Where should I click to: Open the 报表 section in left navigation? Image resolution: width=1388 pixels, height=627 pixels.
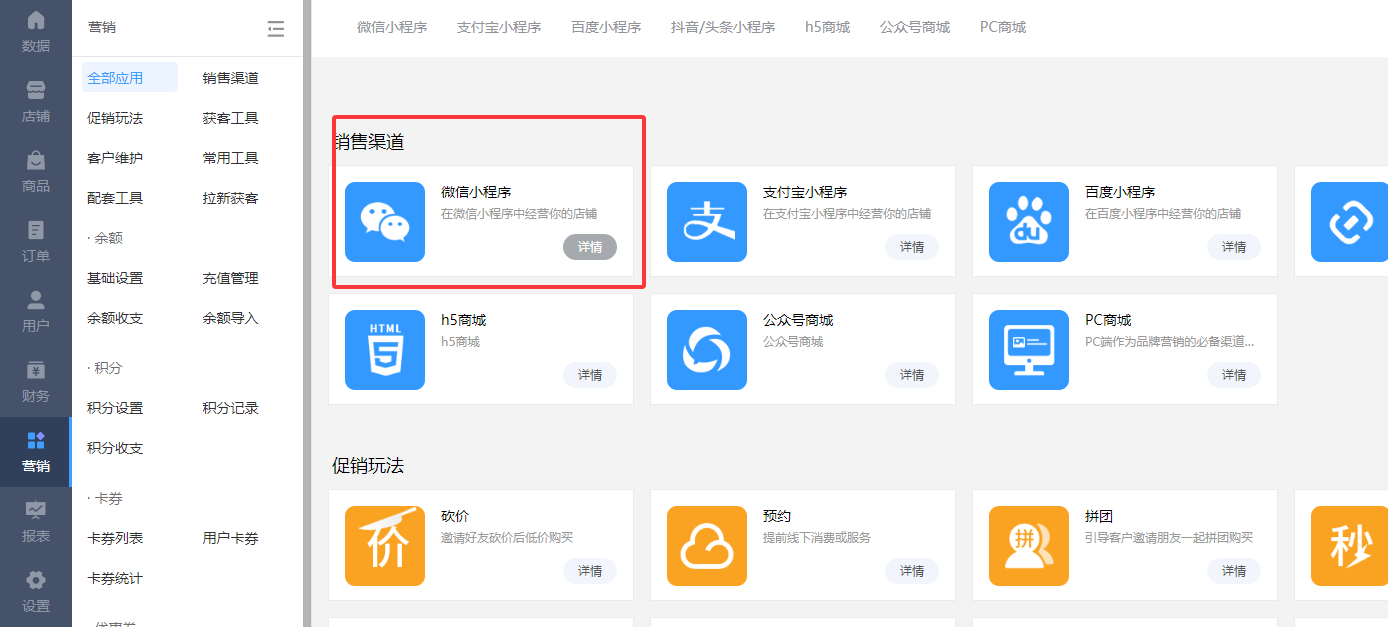pos(36,522)
